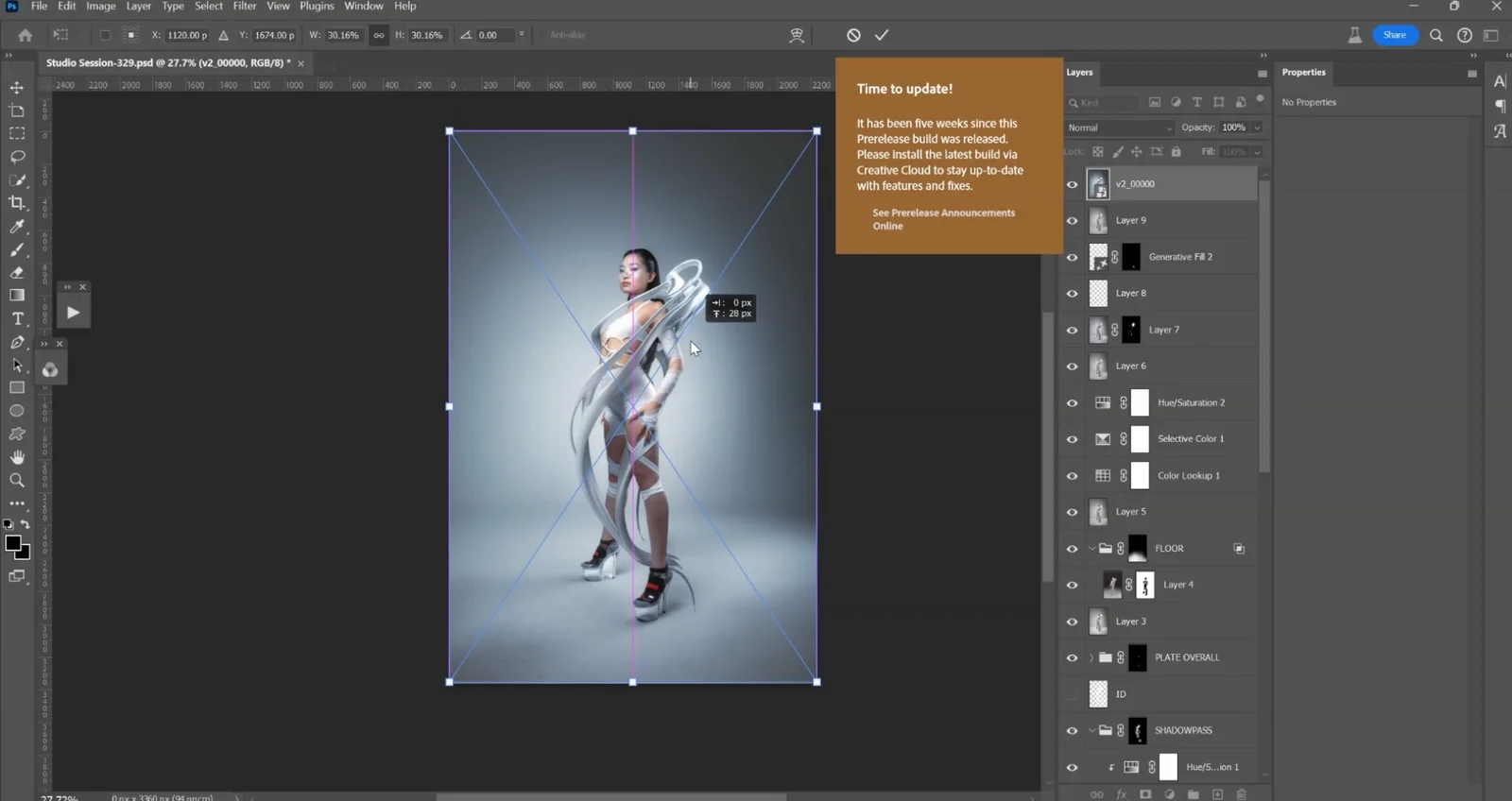The height and width of the screenshot is (801, 1512).
Task: Select the Brush tool
Action: [17, 249]
